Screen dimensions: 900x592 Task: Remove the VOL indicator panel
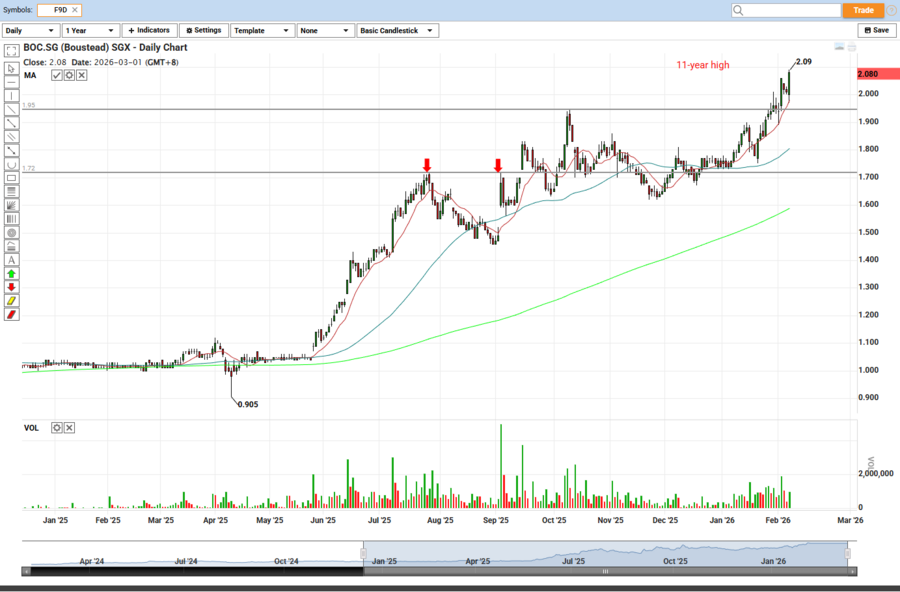[x=69, y=428]
